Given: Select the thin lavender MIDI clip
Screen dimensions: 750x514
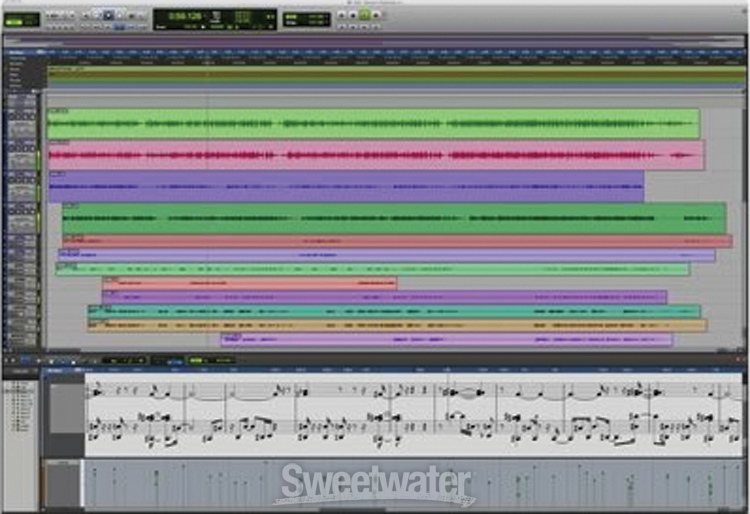Looking at the screenshot, I should tap(387, 255).
